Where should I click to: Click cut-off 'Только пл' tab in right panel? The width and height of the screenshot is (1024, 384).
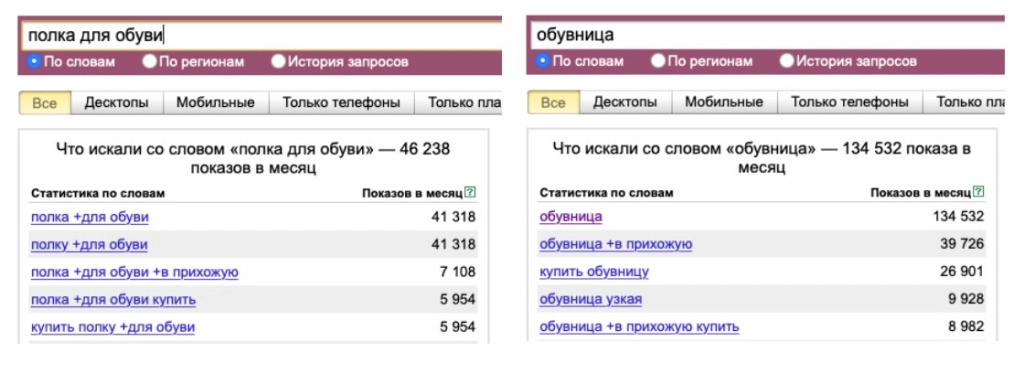(x=964, y=103)
